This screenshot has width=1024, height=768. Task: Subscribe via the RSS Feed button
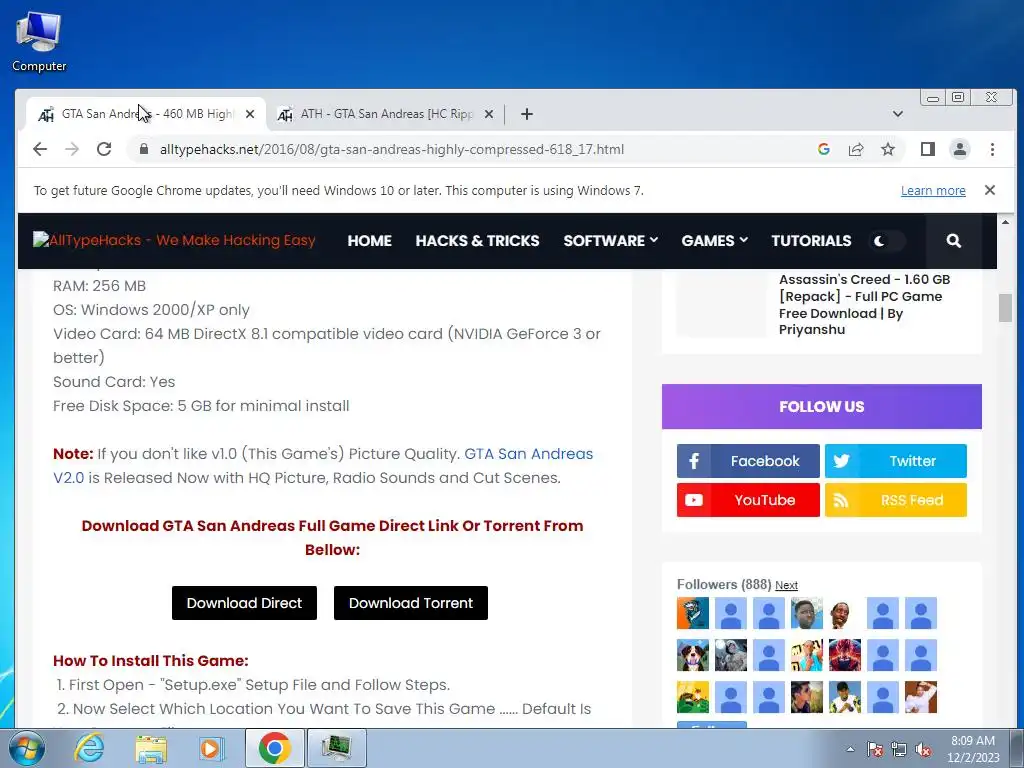(895, 500)
